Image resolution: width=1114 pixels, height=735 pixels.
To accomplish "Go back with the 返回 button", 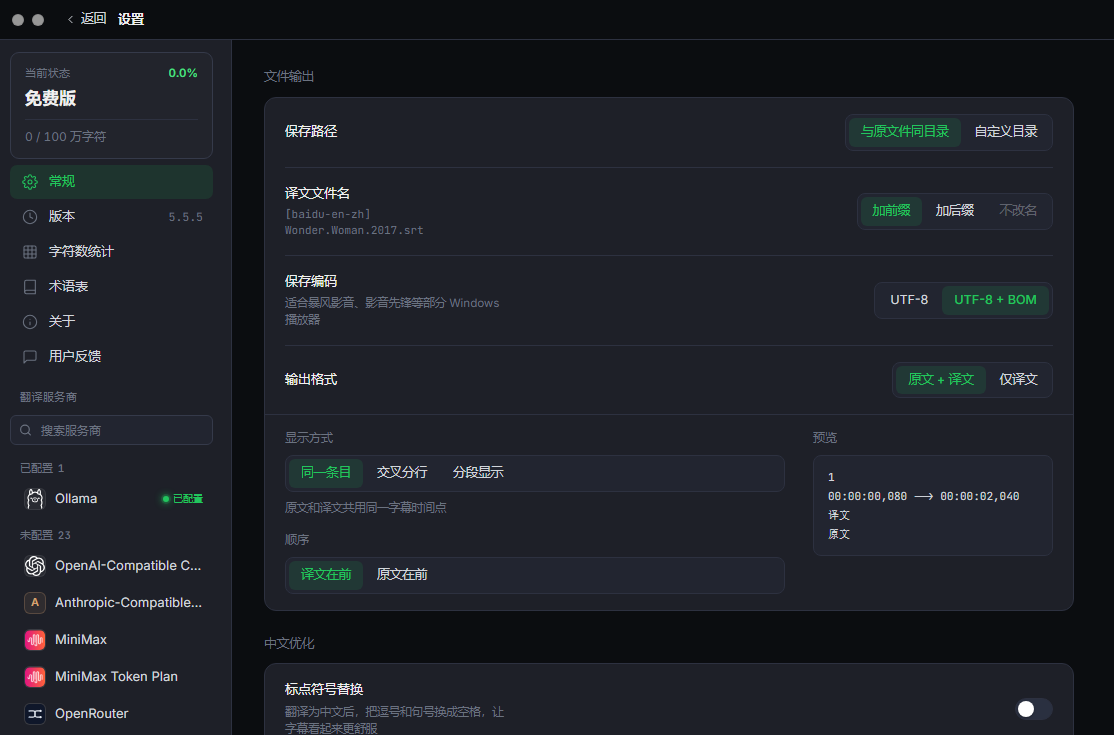I will [87, 19].
